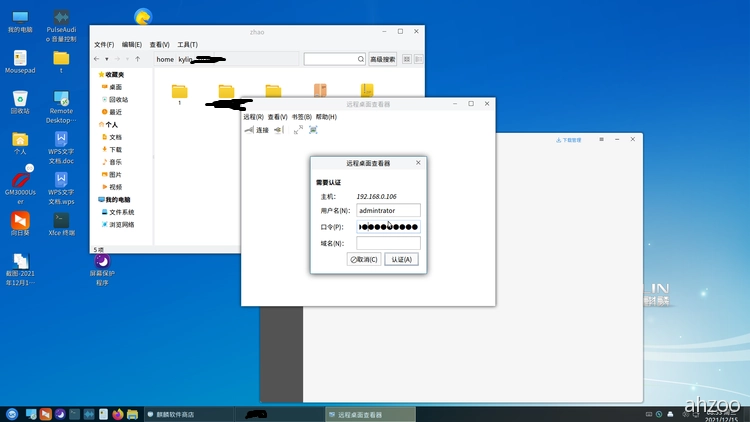Select 文件系统 in file manager sidebar

coord(118,212)
